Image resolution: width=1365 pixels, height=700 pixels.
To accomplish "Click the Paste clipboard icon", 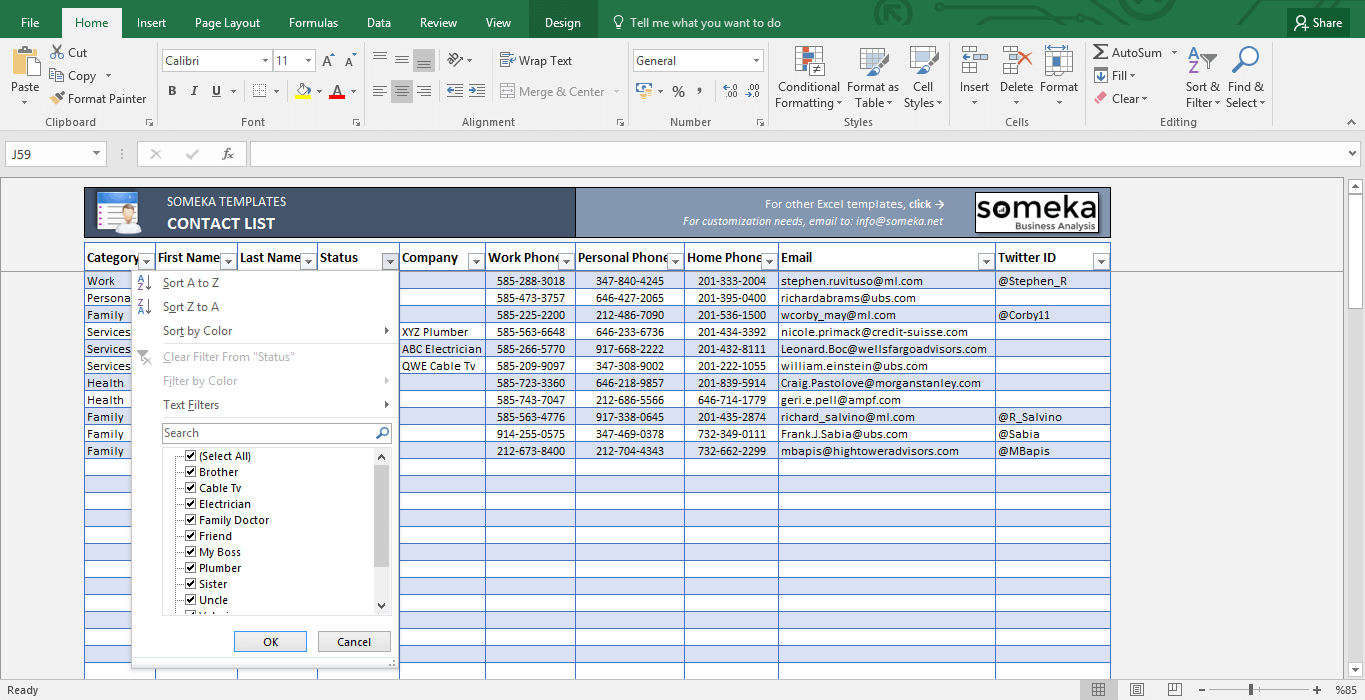I will pos(25,62).
